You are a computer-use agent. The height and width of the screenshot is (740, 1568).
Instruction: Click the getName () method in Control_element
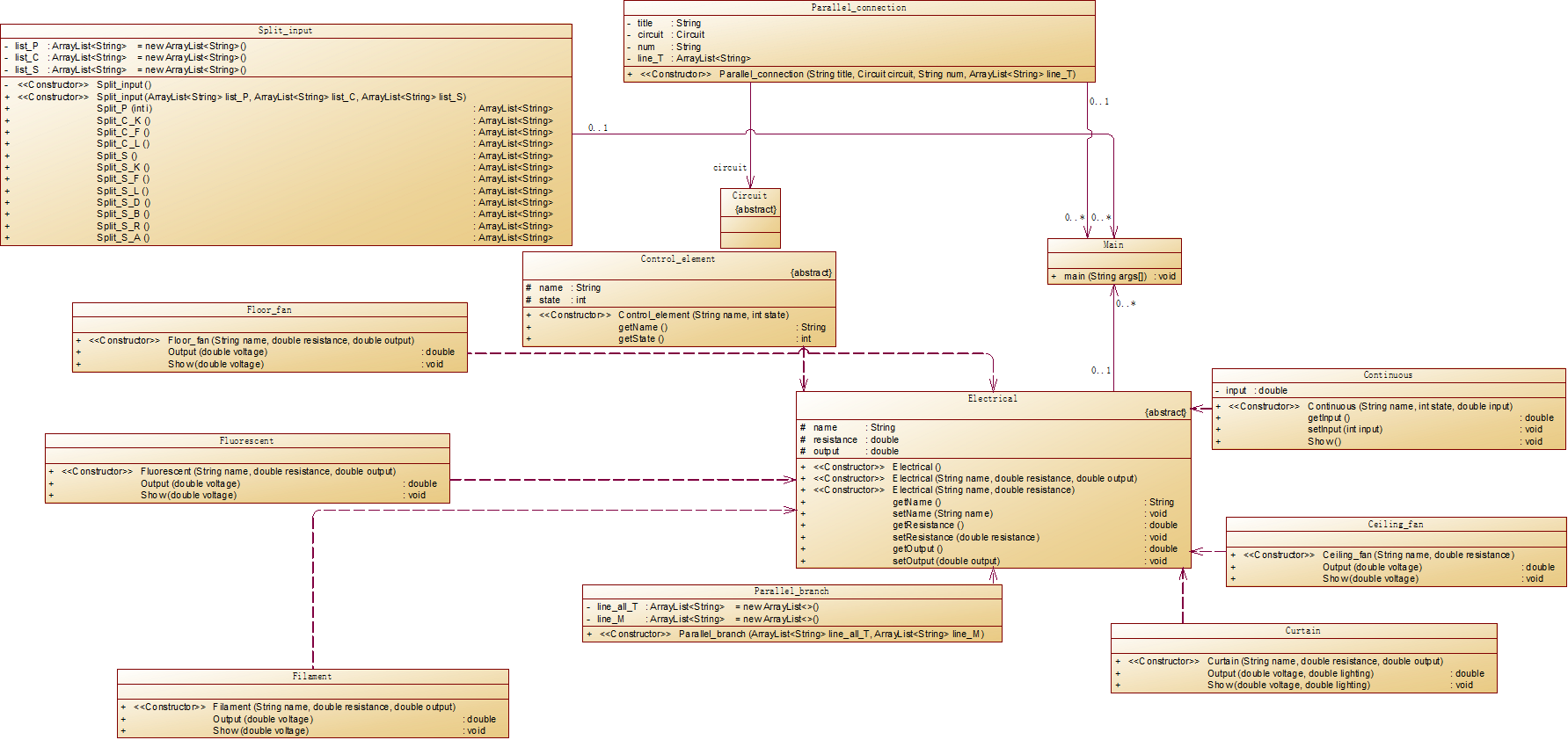click(678, 327)
